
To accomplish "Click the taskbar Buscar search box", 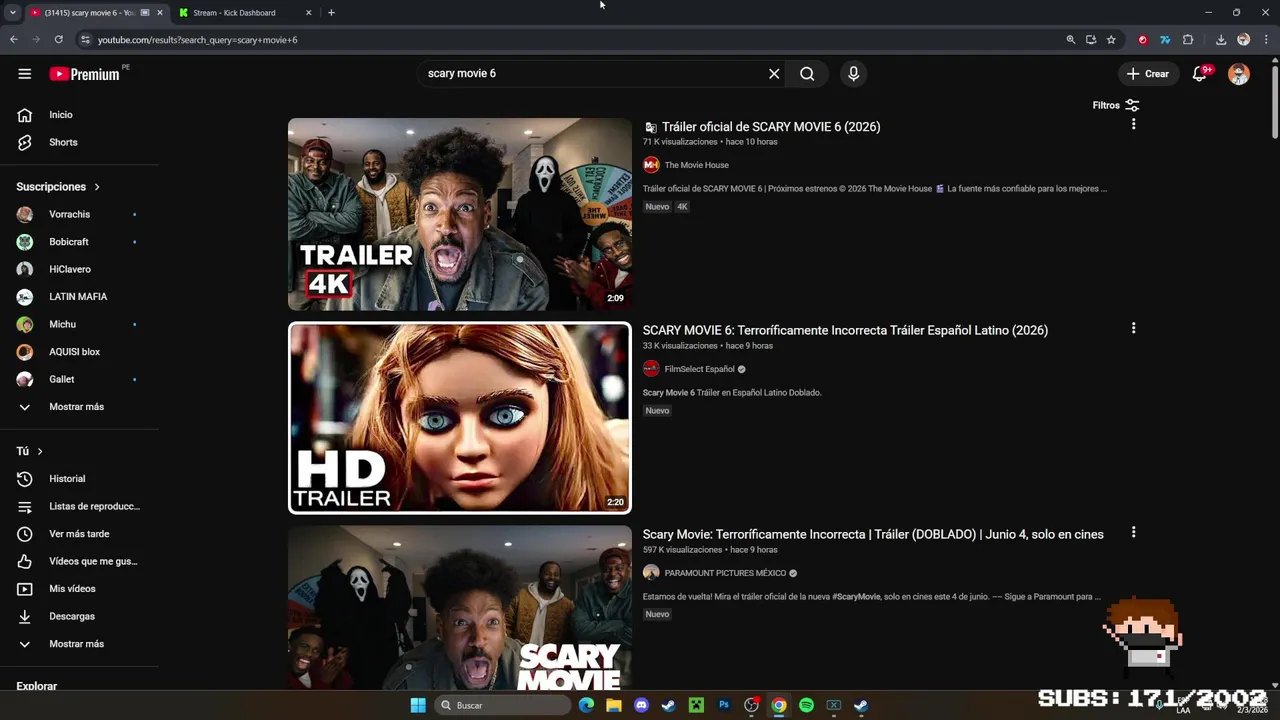I will point(503,705).
